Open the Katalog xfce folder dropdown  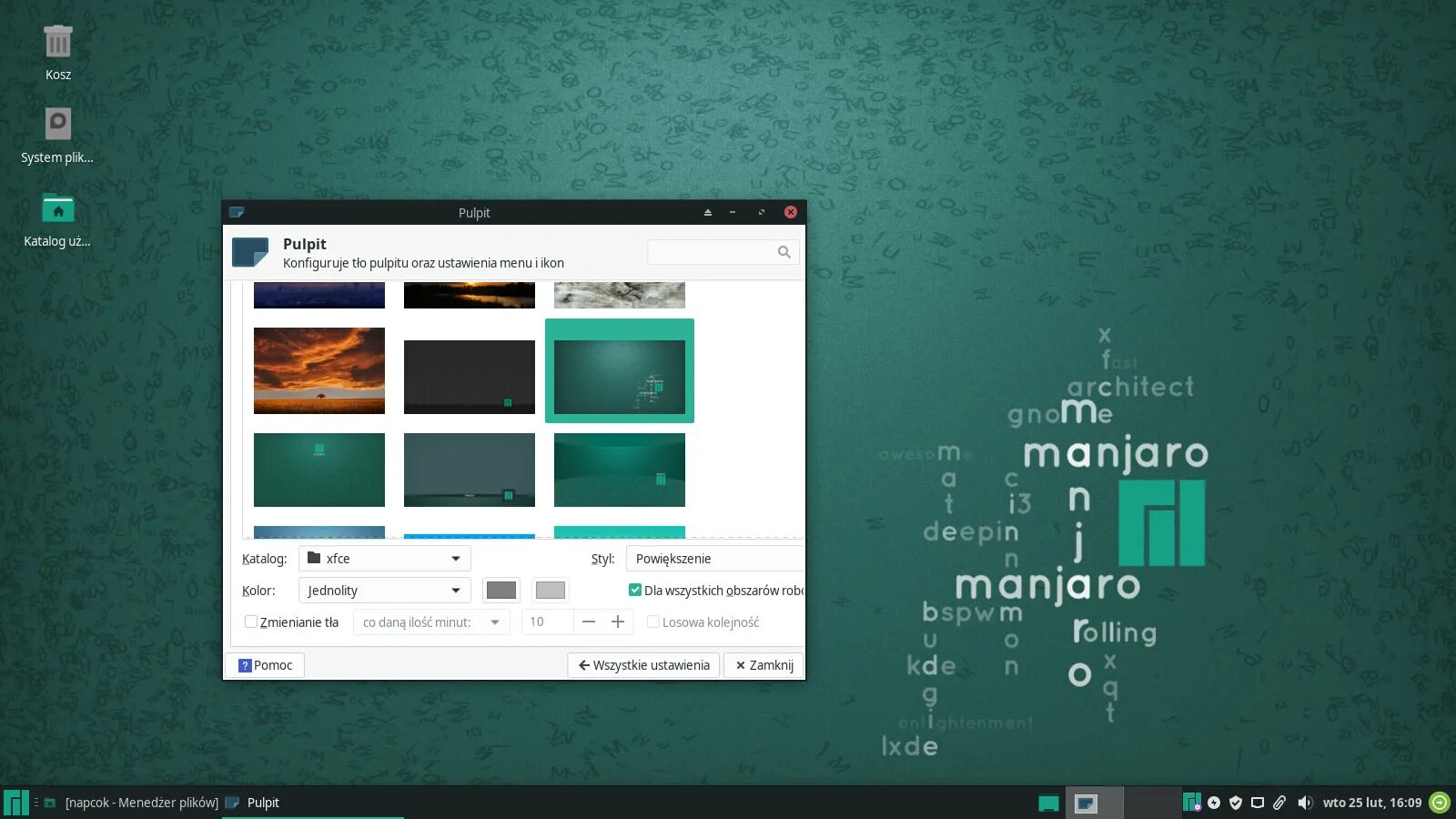point(384,558)
